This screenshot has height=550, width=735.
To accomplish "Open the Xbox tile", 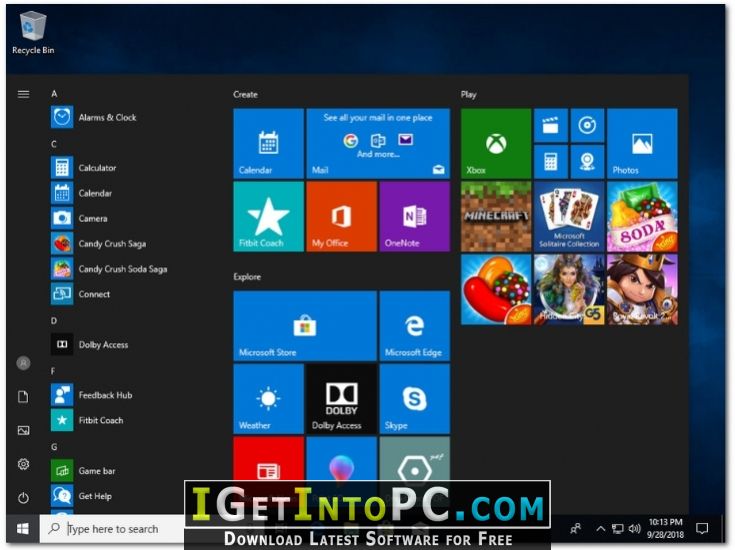I will point(496,143).
